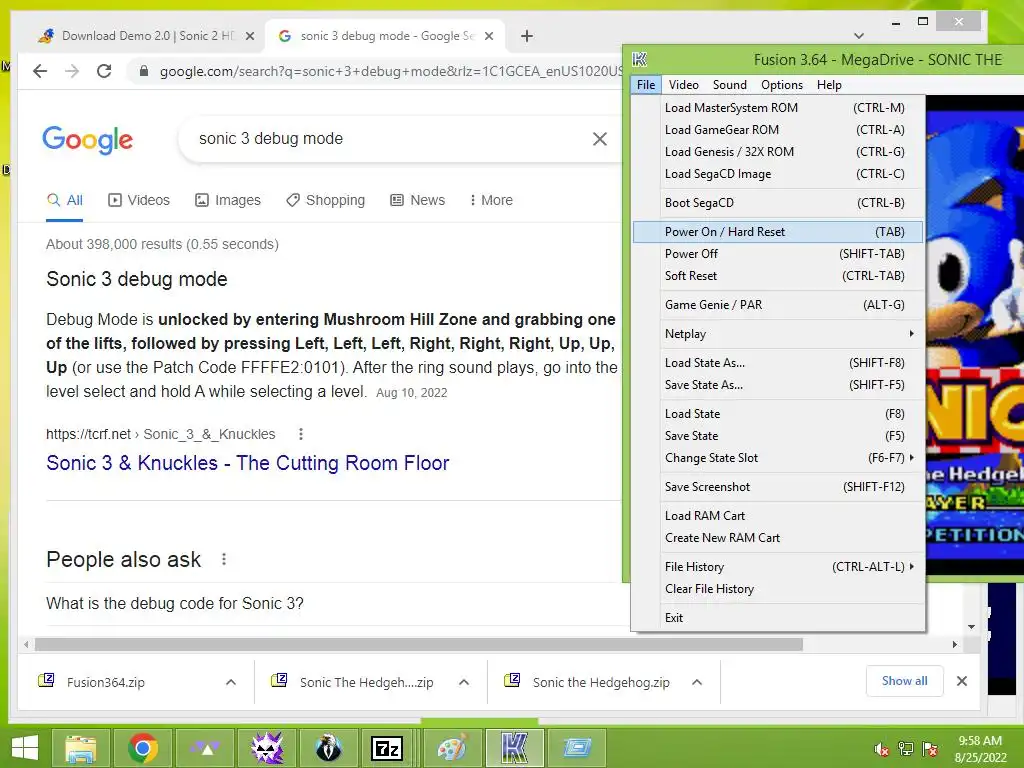The width and height of the screenshot is (1024, 768).
Task: Select Clear File History
Action: [778, 589]
